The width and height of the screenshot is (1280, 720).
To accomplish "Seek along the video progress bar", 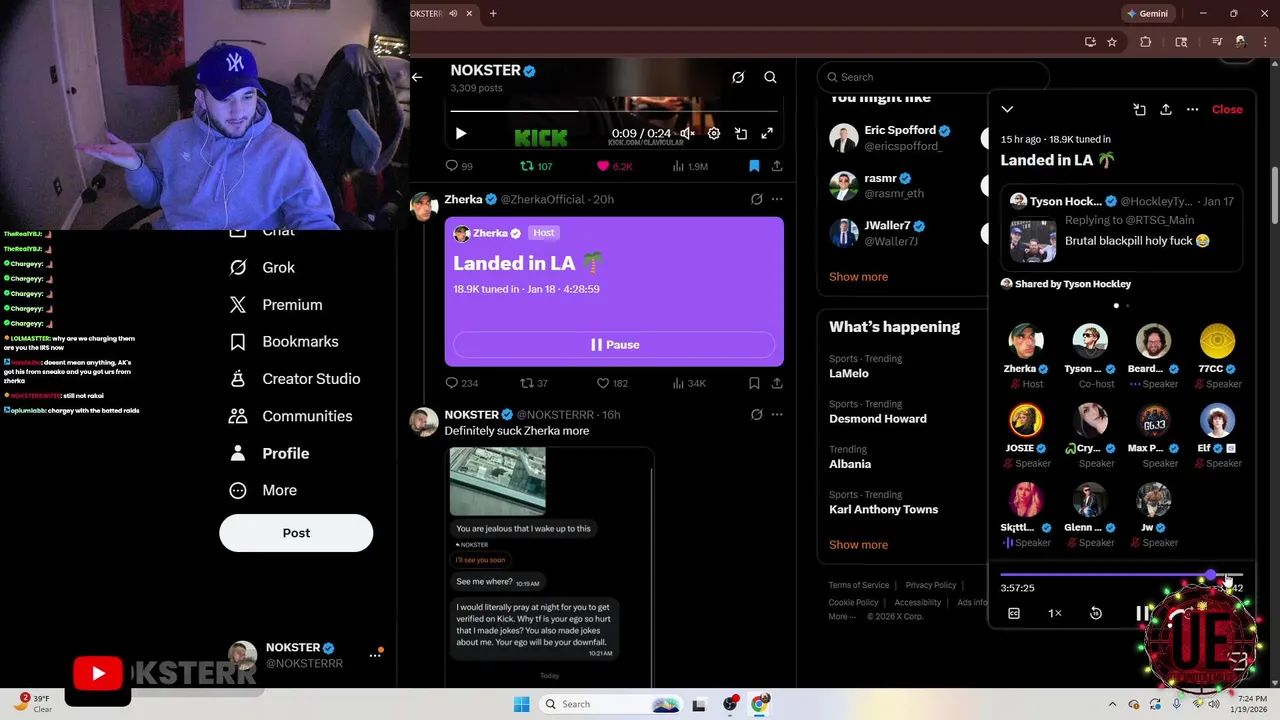I will (x=614, y=111).
